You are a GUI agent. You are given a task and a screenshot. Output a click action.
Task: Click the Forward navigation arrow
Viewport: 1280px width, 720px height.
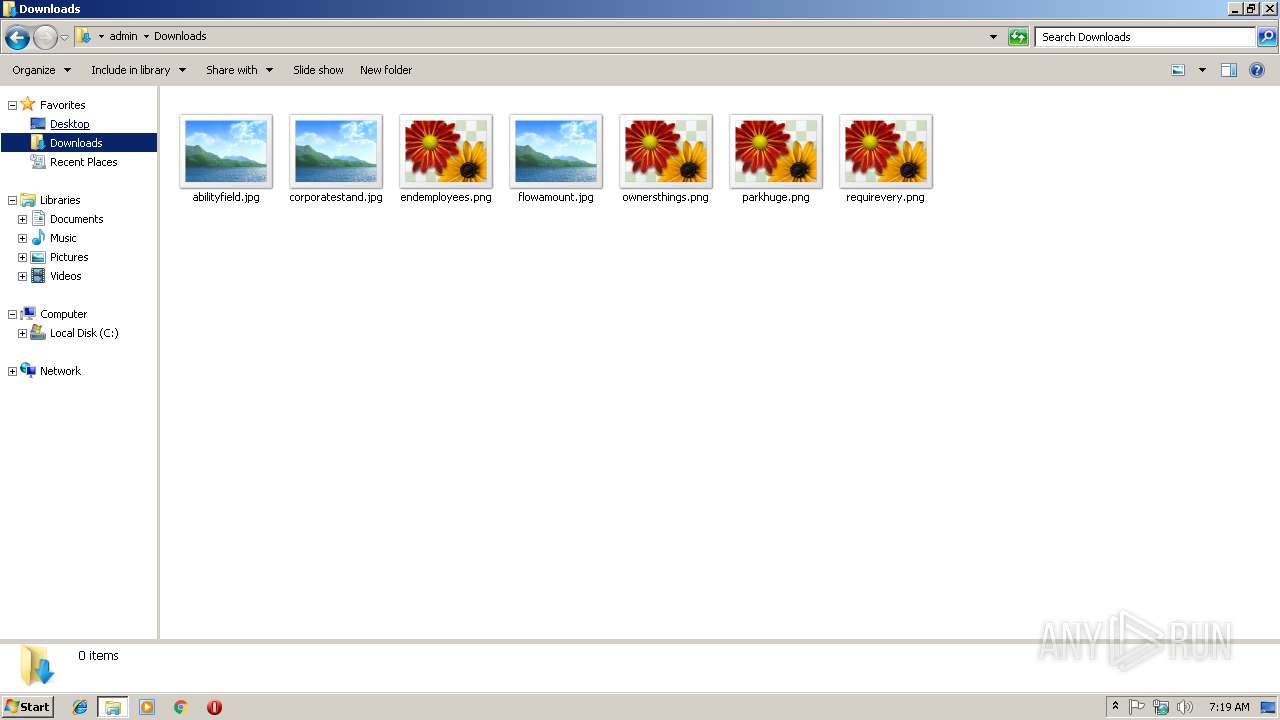click(45, 38)
